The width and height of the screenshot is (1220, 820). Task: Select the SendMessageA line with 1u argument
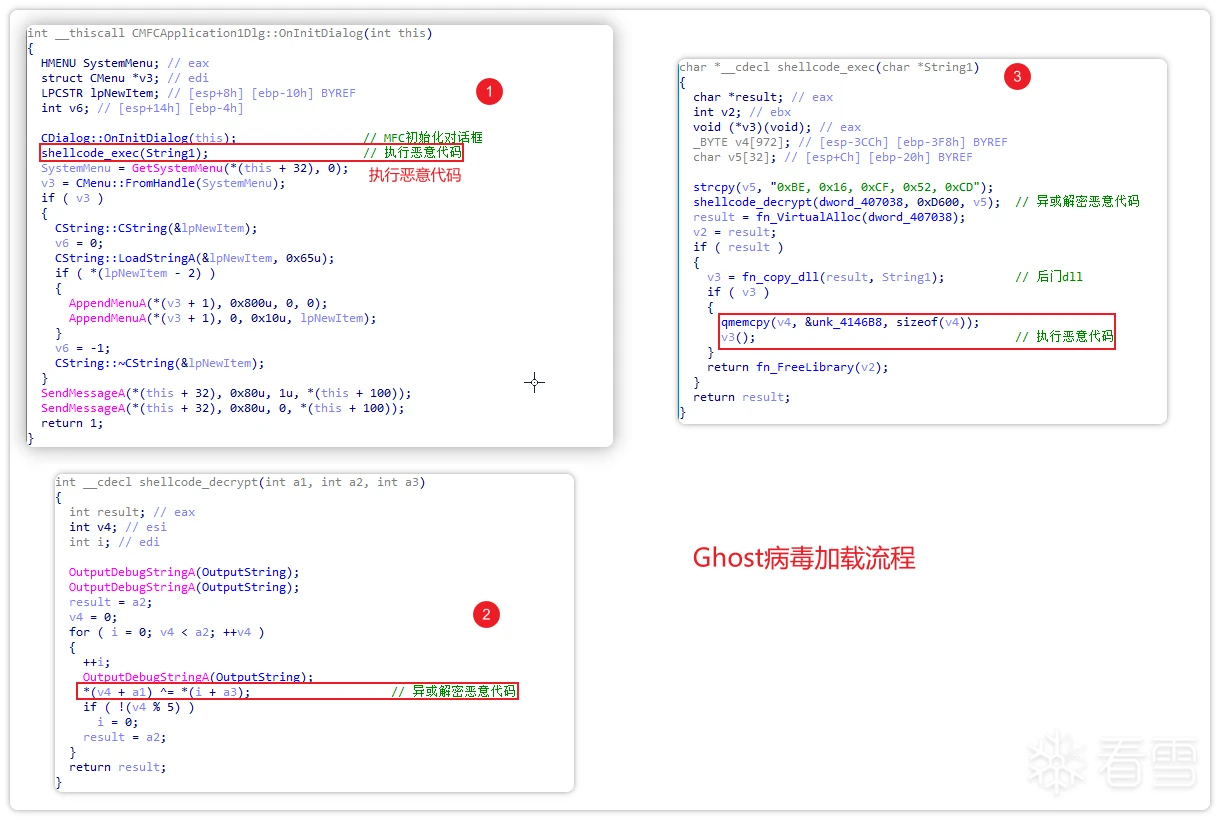pyautogui.click(x=226, y=393)
